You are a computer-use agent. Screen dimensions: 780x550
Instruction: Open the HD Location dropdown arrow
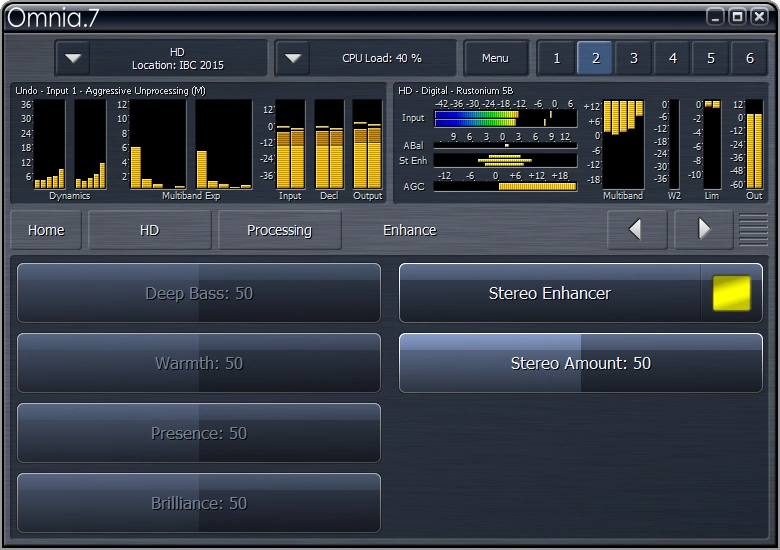(73, 58)
